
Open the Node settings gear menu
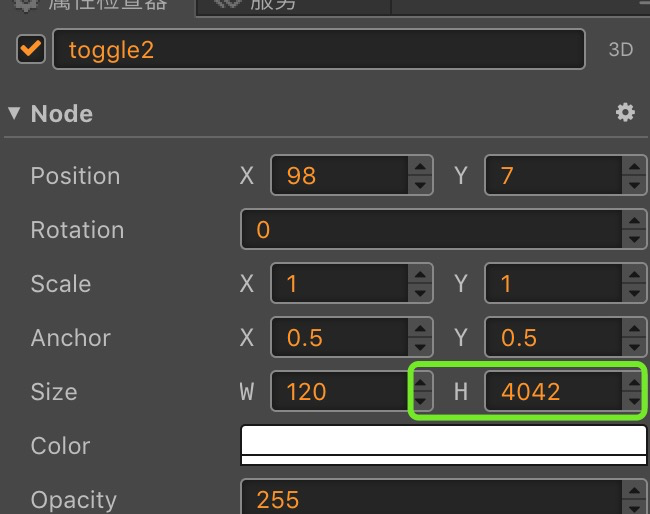coord(625,113)
